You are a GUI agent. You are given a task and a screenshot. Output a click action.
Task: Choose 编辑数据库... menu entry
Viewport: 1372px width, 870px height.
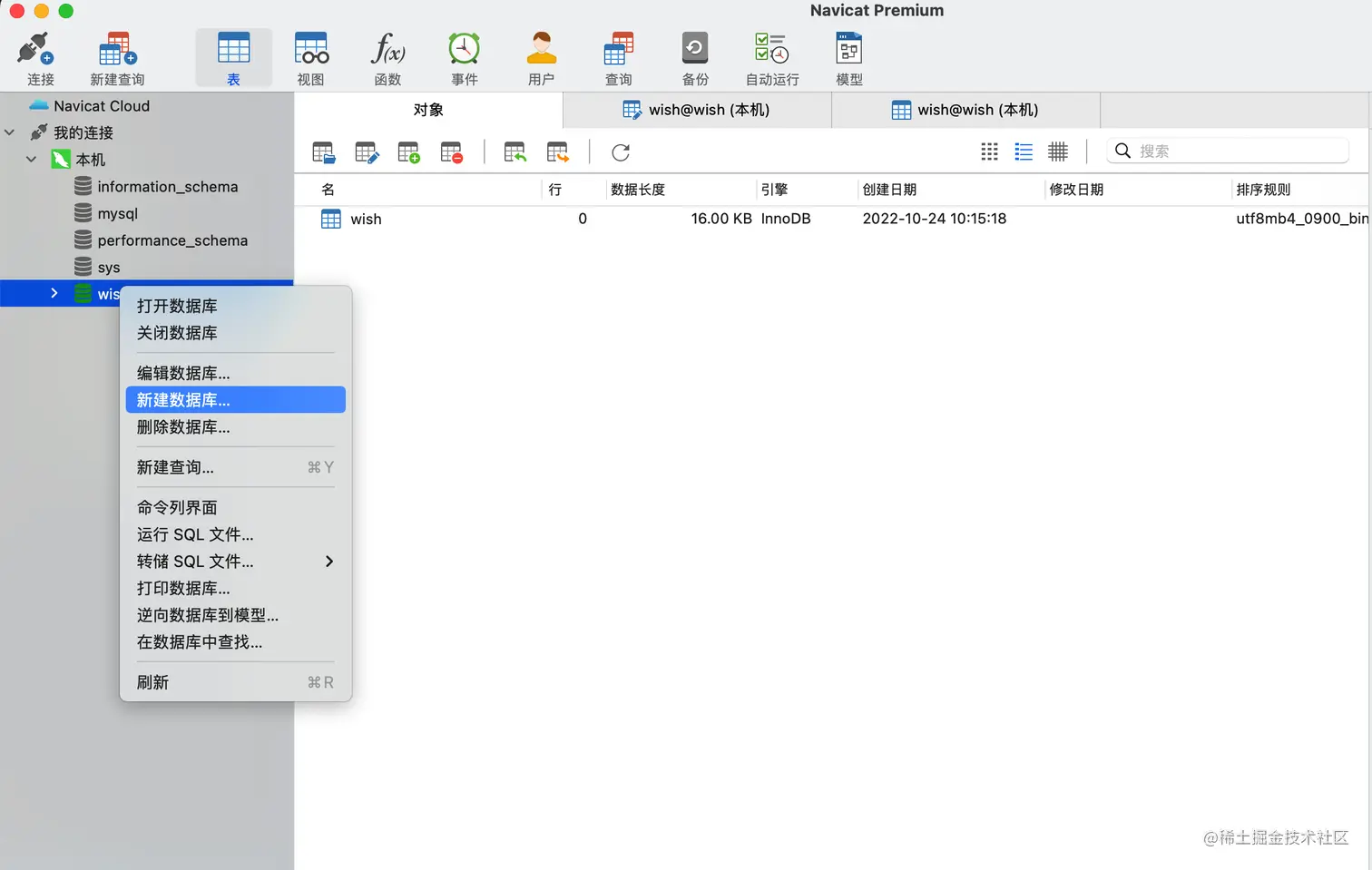click(x=236, y=373)
